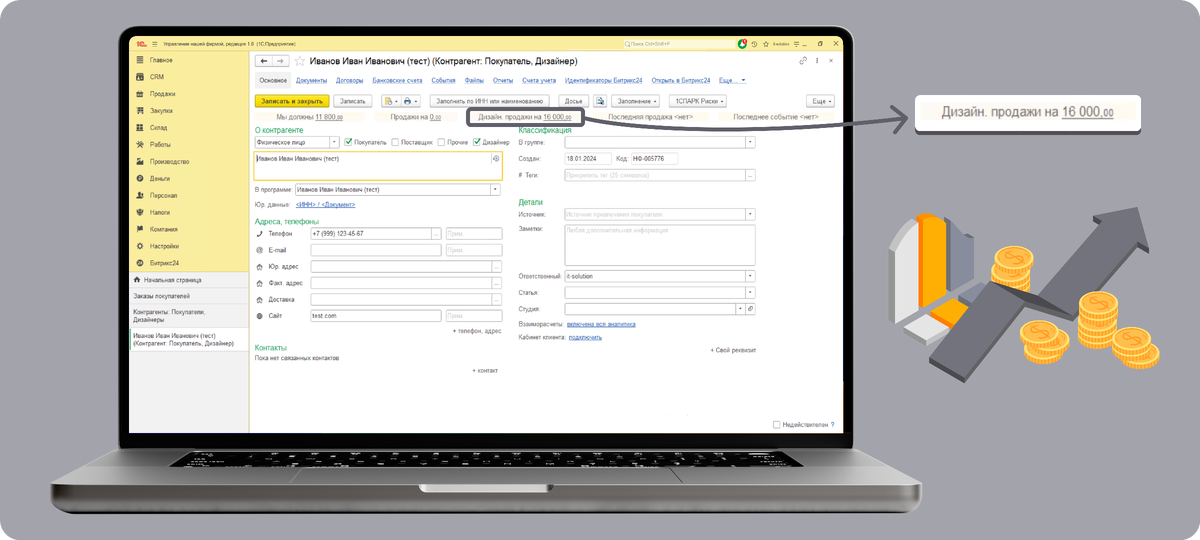
Task: Click the phone number input field
Action: point(370,233)
